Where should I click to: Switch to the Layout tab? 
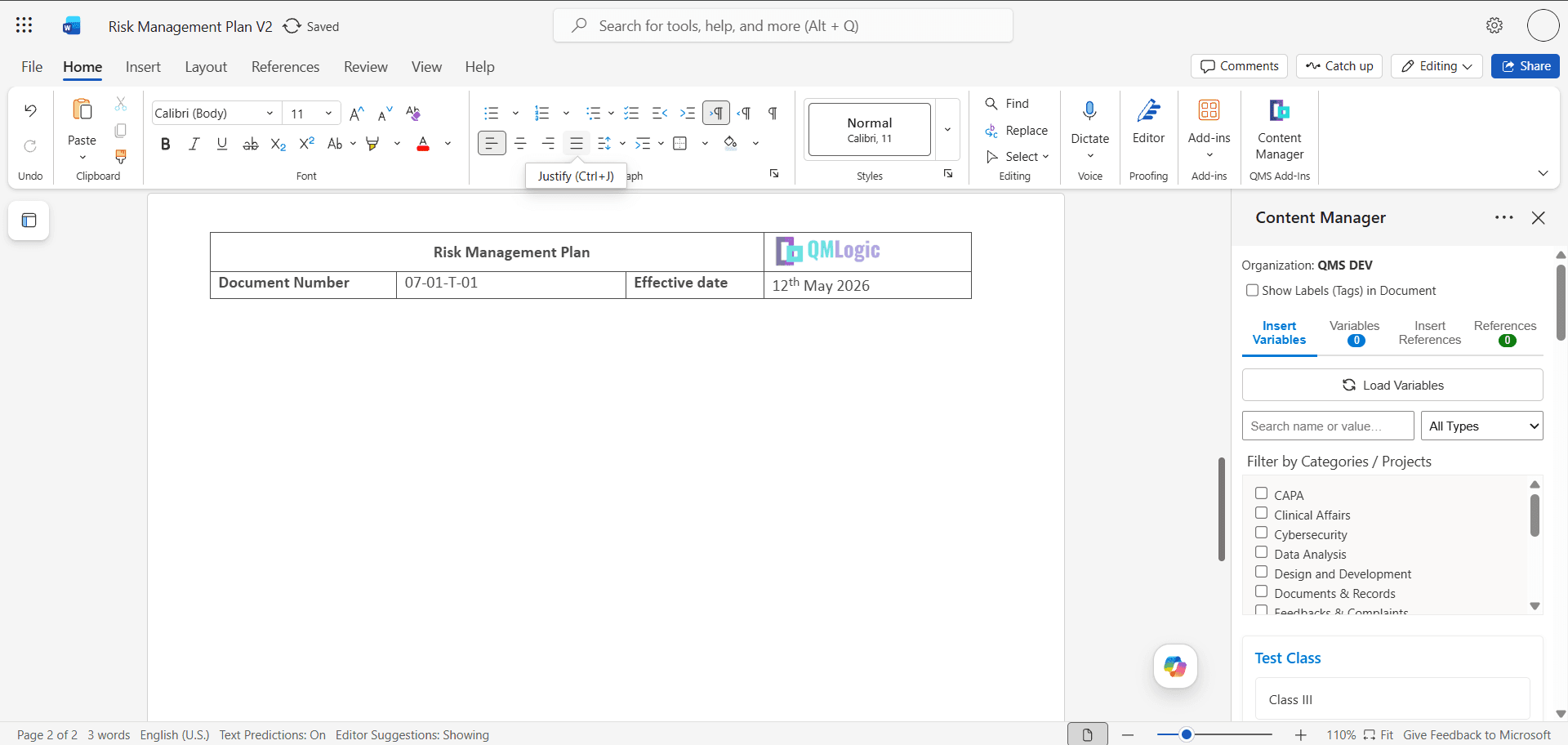(206, 67)
